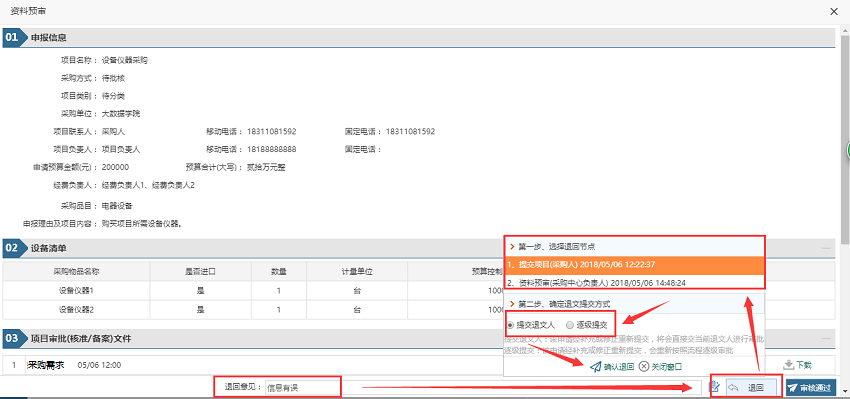Download the 采购需求 file via 下载

coord(798,365)
